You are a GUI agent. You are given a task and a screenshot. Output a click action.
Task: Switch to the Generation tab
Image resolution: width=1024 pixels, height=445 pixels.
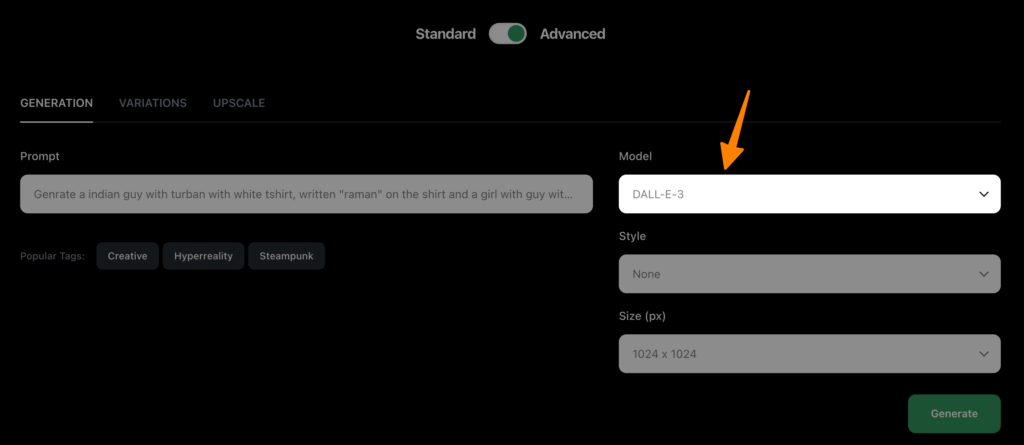[x=56, y=103]
